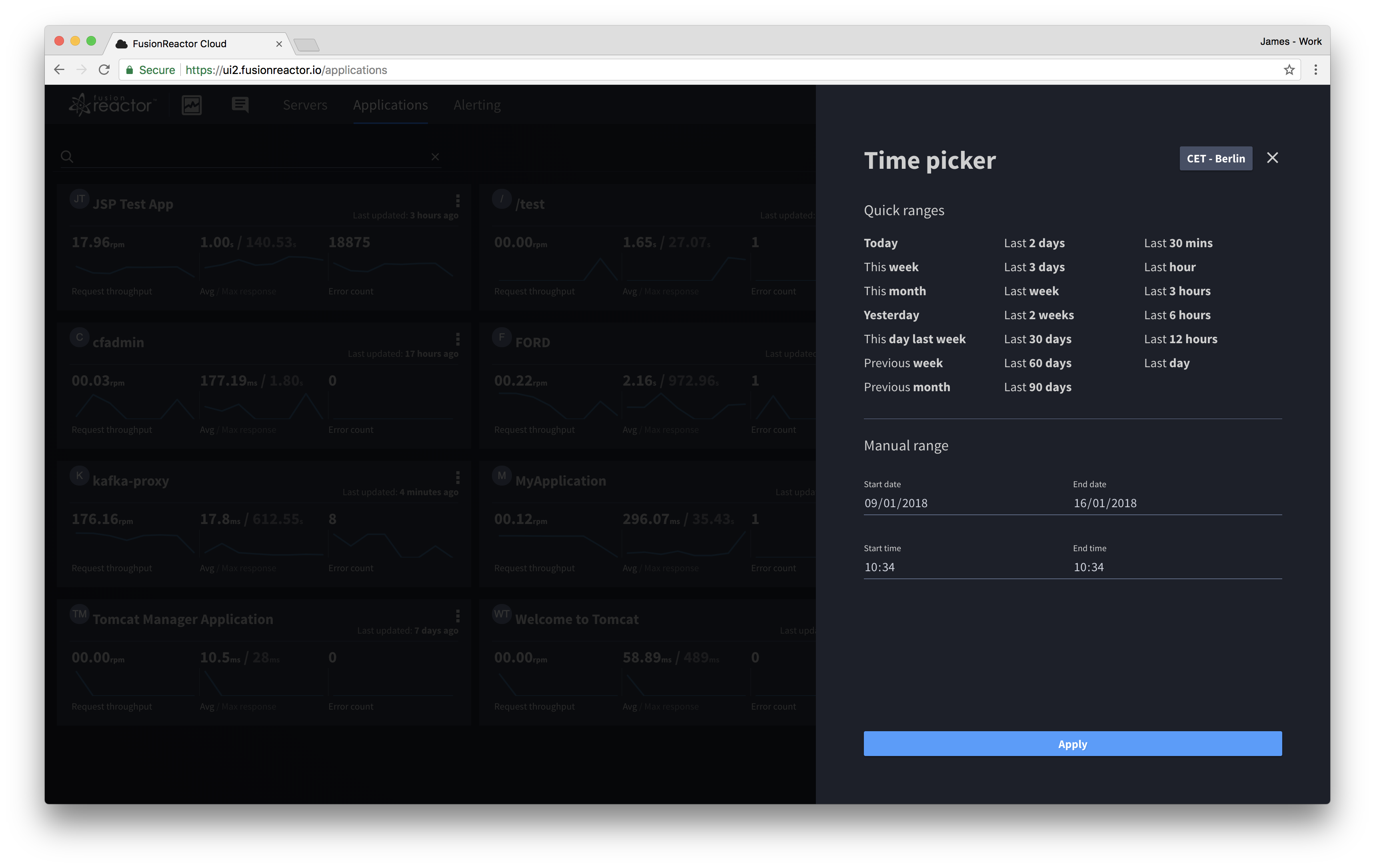
Task: Clear the application search field
Action: [435, 156]
